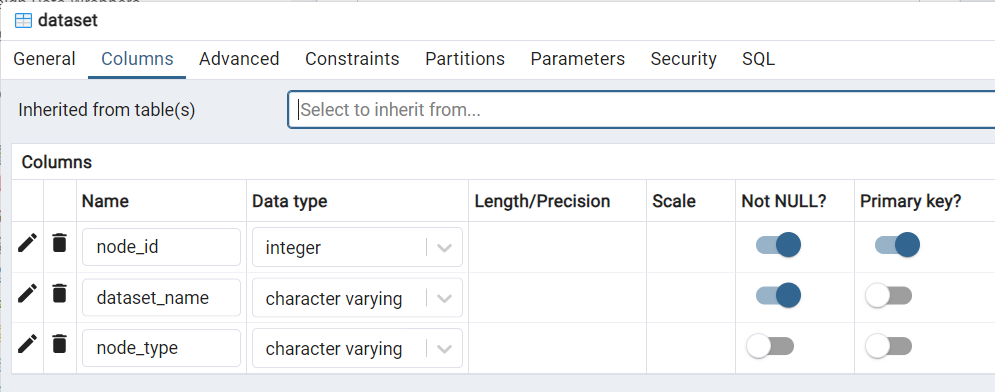Delete the dataset_name column
Viewport: 995px width, 392px height.
59,293
